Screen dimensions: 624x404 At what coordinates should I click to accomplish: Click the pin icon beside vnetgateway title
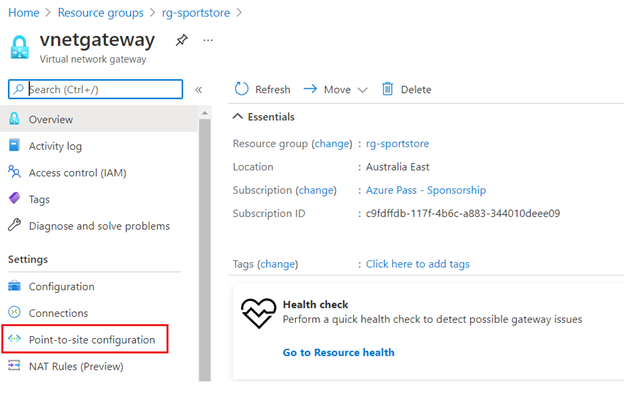[181, 40]
